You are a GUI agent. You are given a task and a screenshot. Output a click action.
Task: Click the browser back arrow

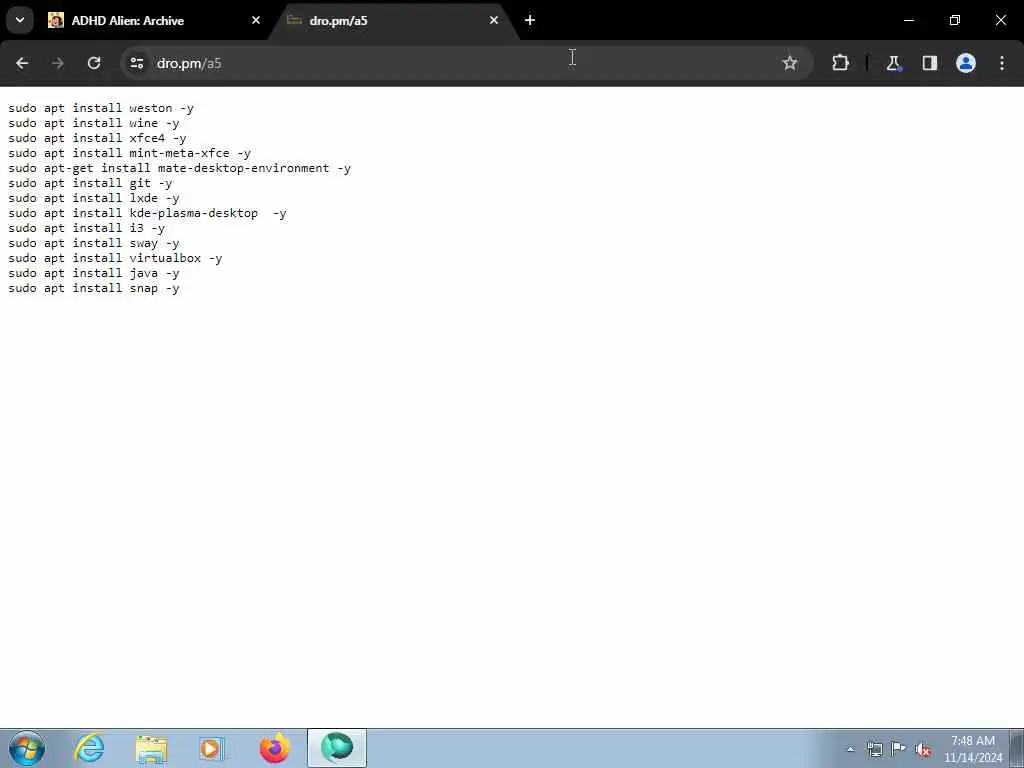(22, 63)
